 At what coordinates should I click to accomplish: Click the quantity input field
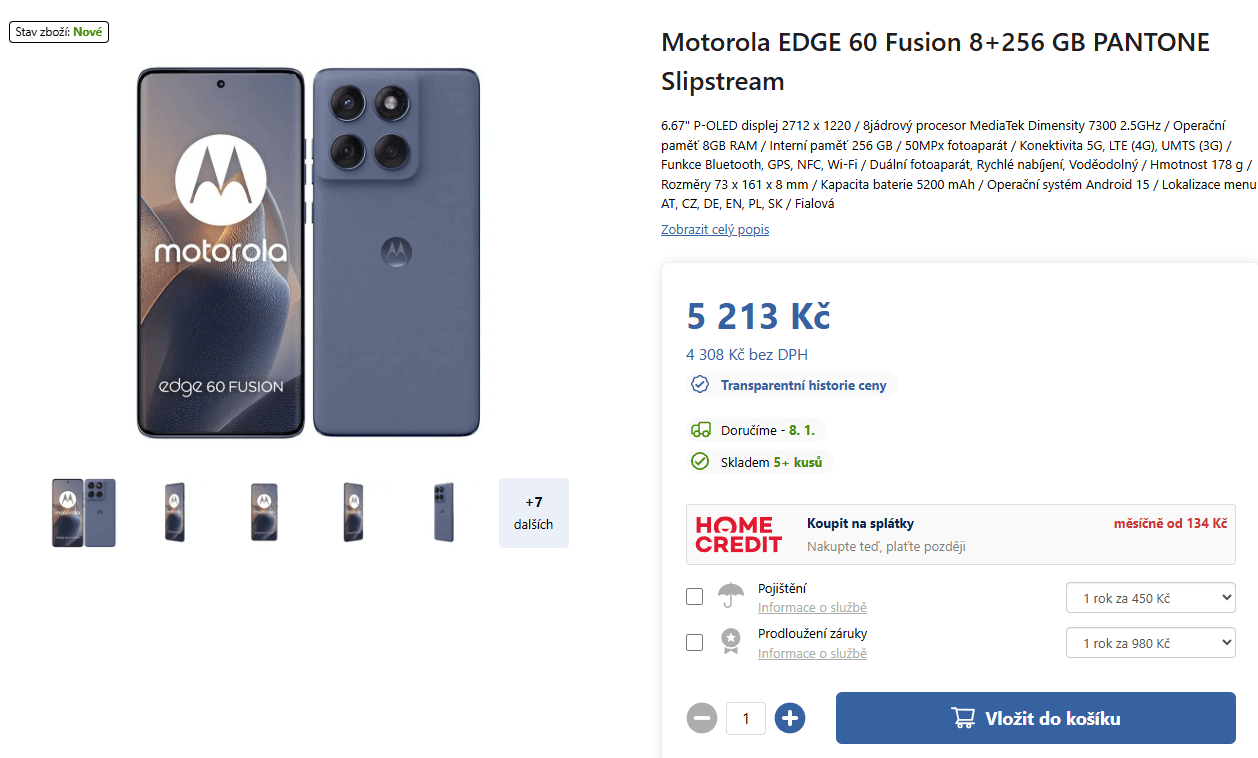point(746,718)
